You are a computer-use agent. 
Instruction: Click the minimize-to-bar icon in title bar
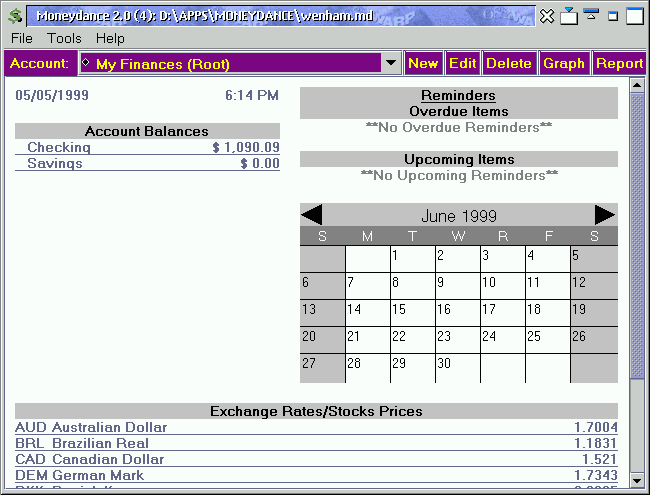[x=591, y=14]
